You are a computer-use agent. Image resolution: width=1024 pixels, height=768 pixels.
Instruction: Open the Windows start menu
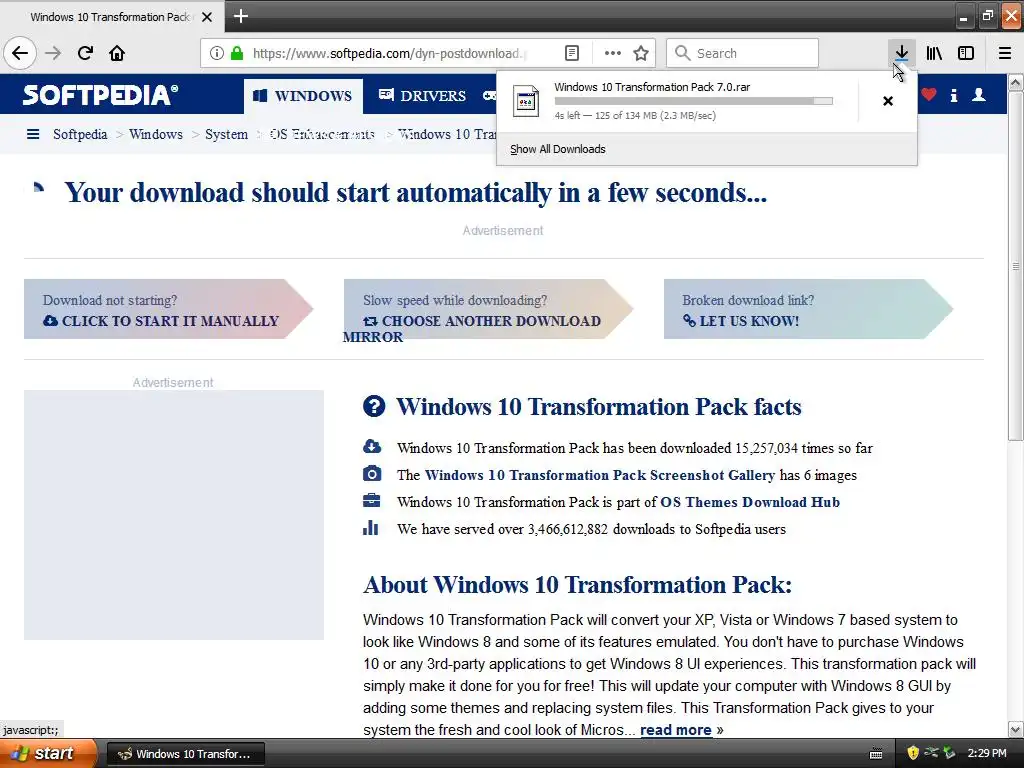tap(48, 753)
